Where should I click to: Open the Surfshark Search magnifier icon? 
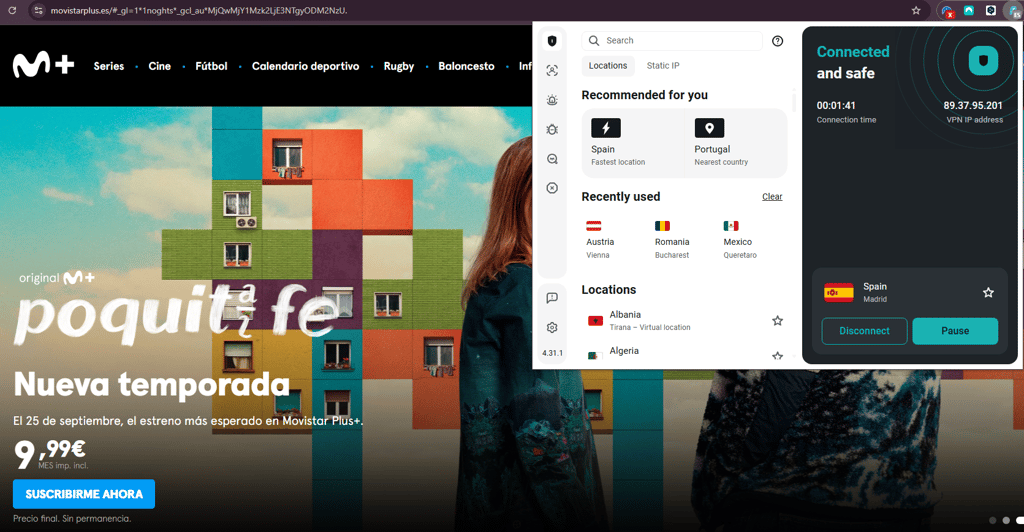pyautogui.click(x=552, y=159)
